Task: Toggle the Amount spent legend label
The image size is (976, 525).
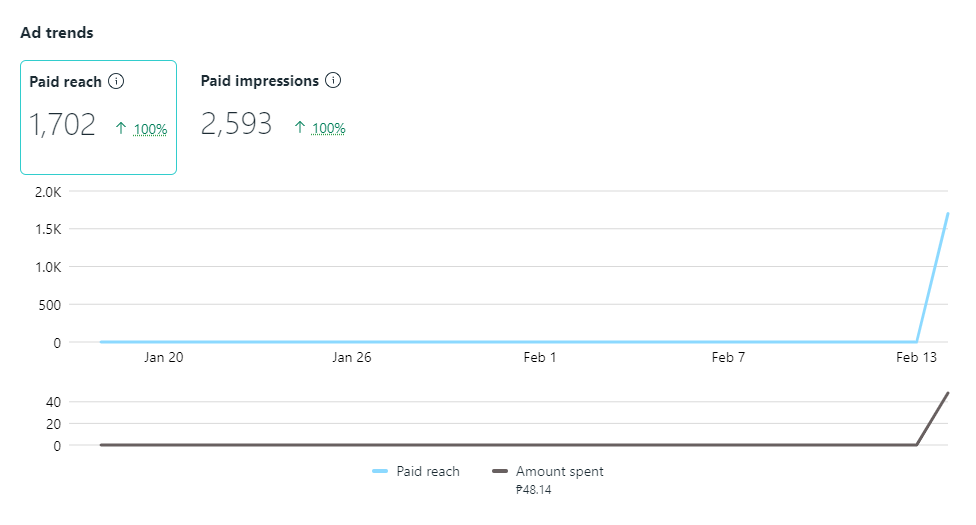Action: pyautogui.click(x=559, y=471)
